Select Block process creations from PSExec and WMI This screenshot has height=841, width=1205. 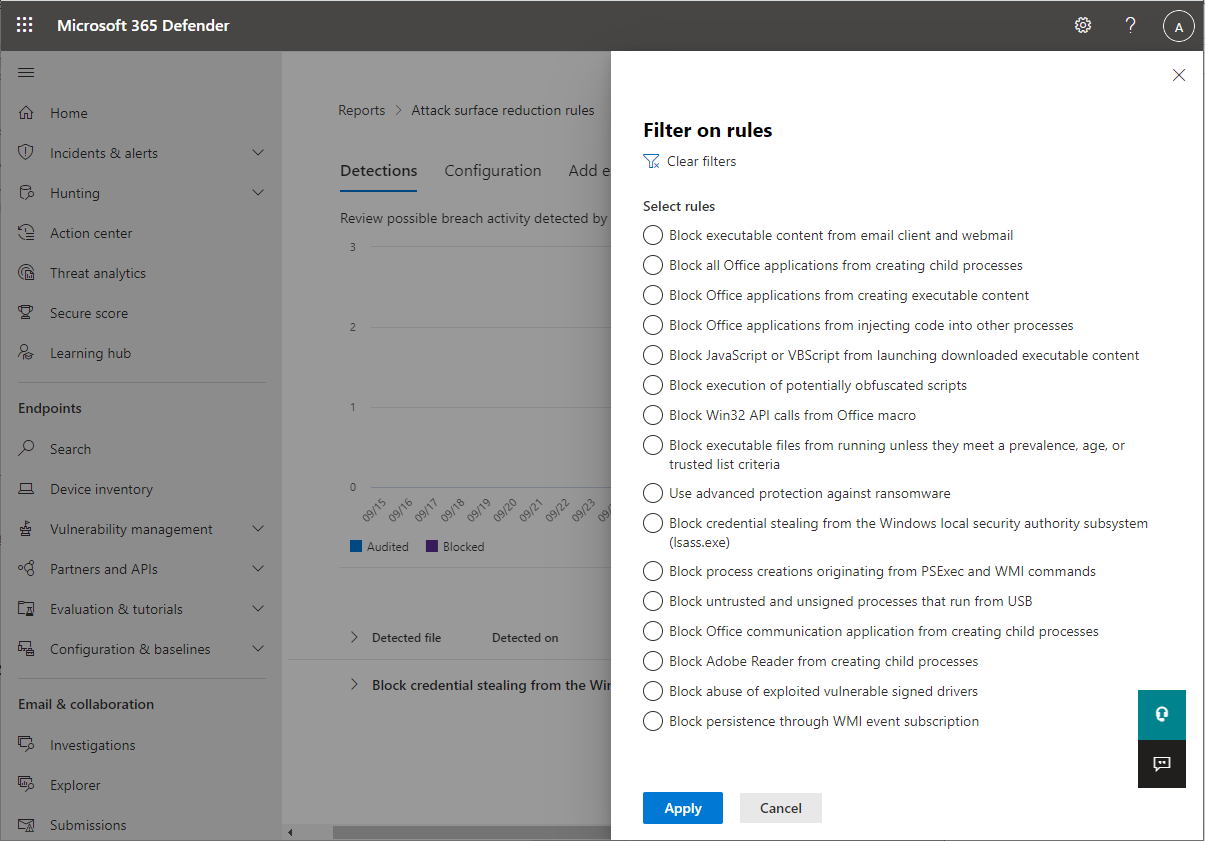[x=653, y=571]
